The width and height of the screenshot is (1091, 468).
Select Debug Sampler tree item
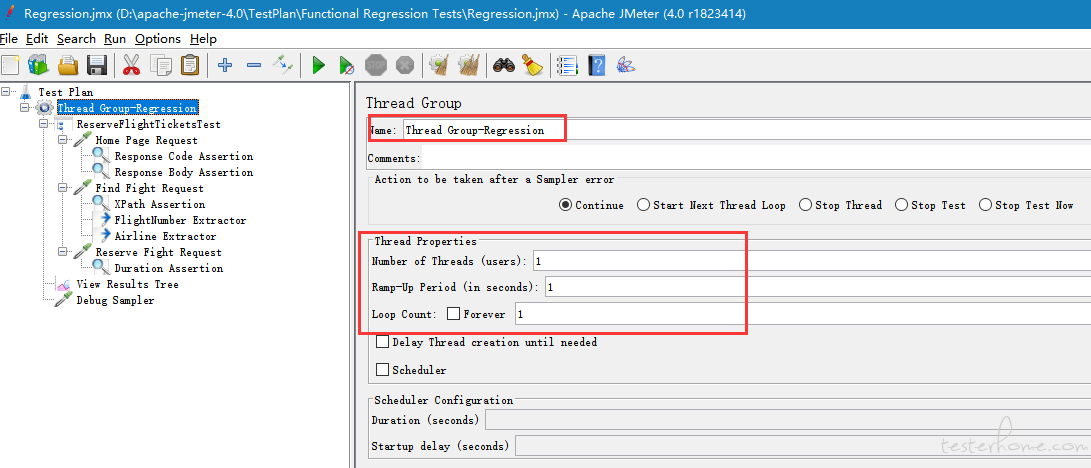click(115, 300)
